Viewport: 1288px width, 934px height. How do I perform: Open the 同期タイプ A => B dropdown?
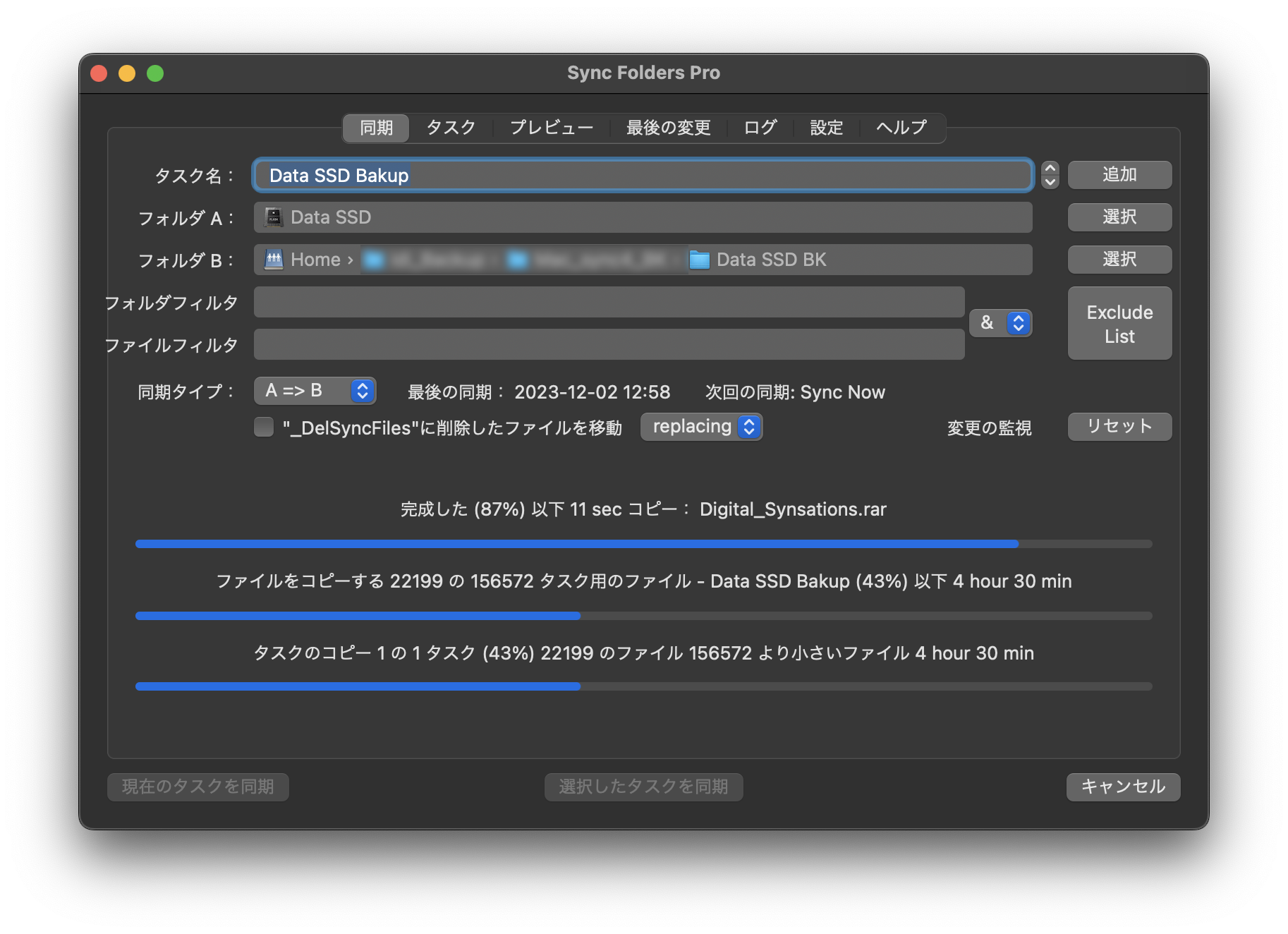click(x=315, y=391)
